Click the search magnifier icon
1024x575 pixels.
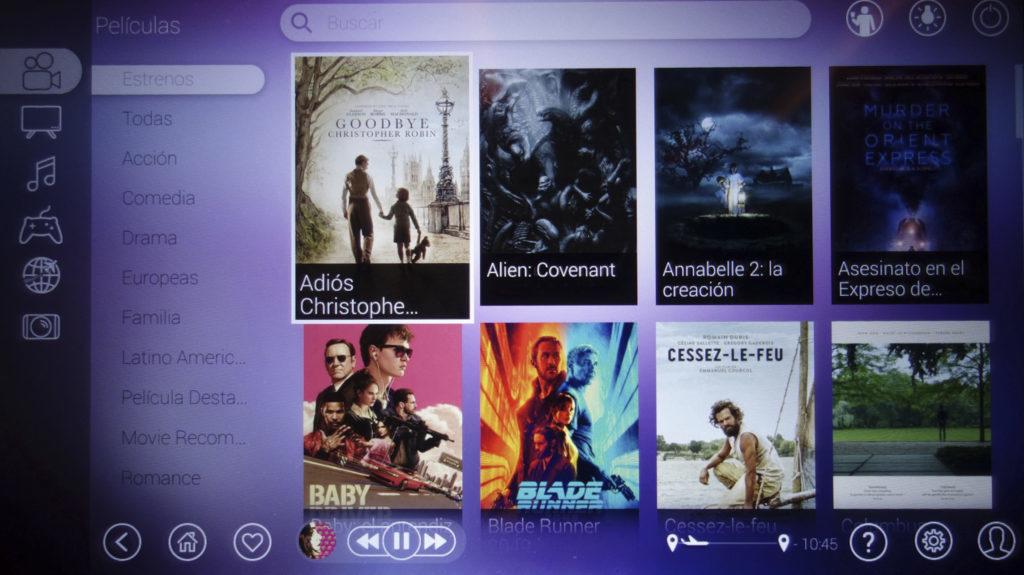[301, 23]
